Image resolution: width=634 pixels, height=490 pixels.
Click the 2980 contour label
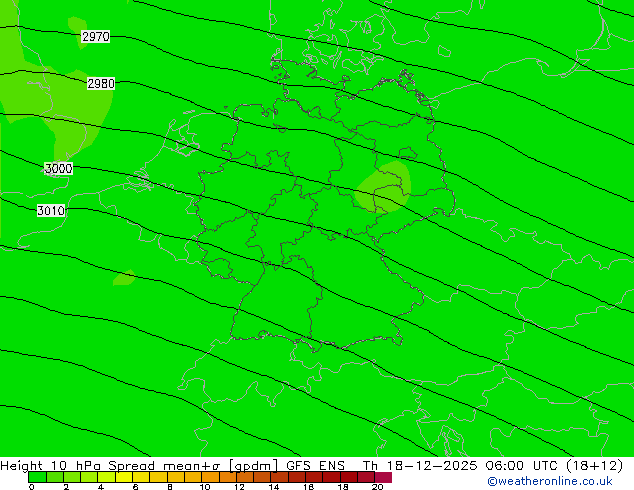coord(101,83)
